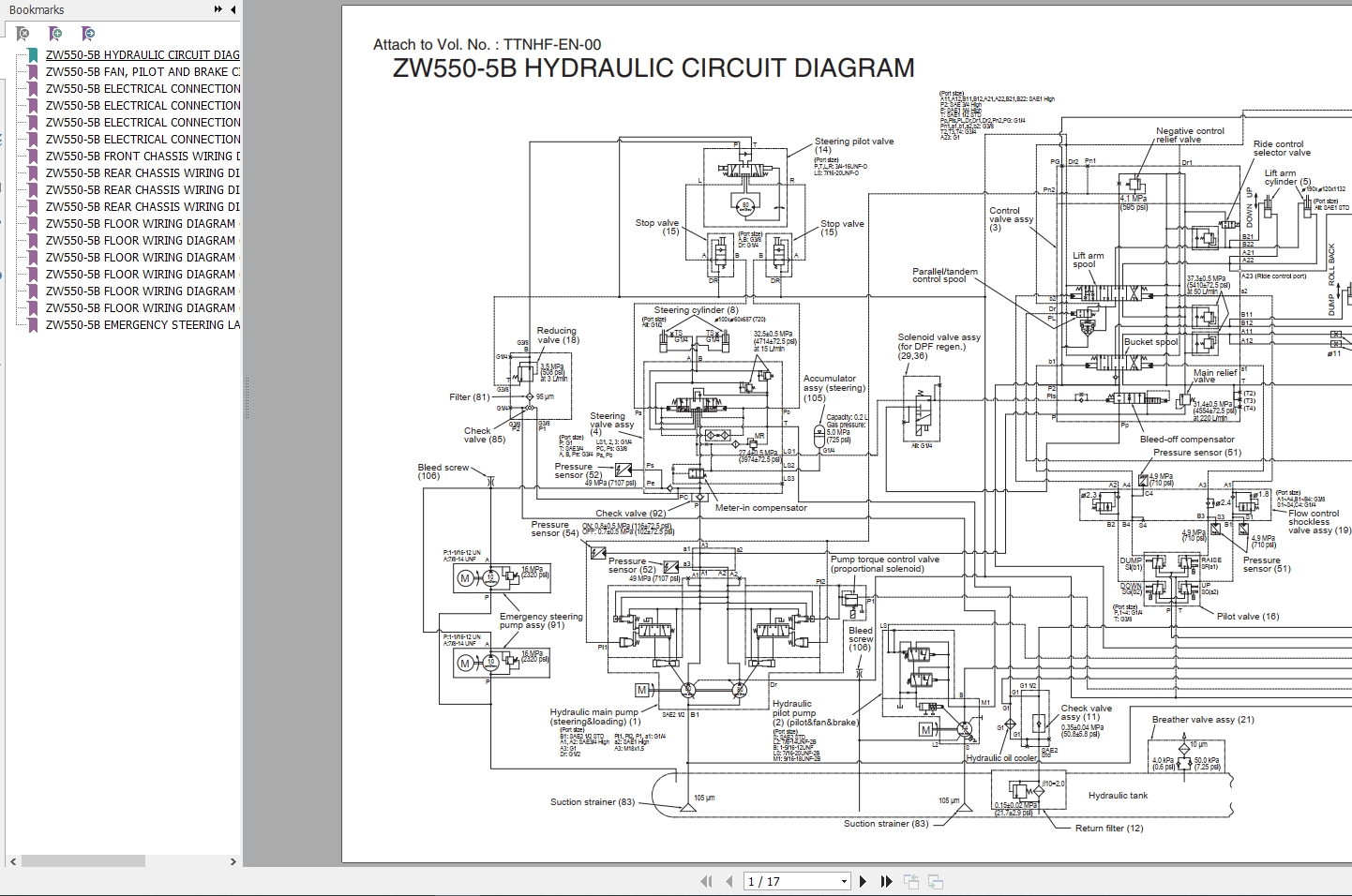Screen dimensions: 1352x896
Task: Click the Reducing valve (18) label
Action: coord(557,336)
